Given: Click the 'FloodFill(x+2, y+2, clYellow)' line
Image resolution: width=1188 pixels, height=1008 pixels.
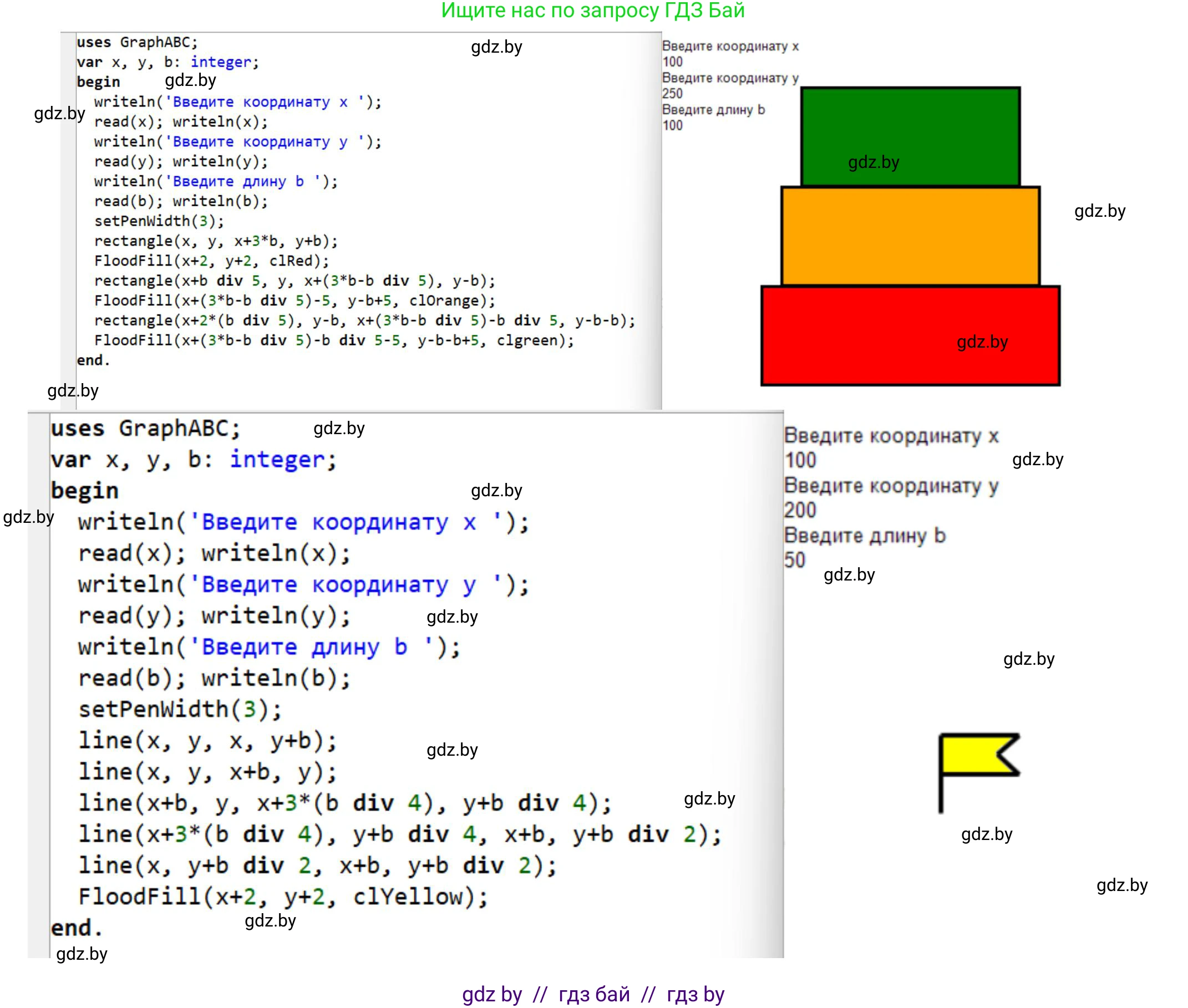Looking at the screenshot, I should (x=283, y=897).
